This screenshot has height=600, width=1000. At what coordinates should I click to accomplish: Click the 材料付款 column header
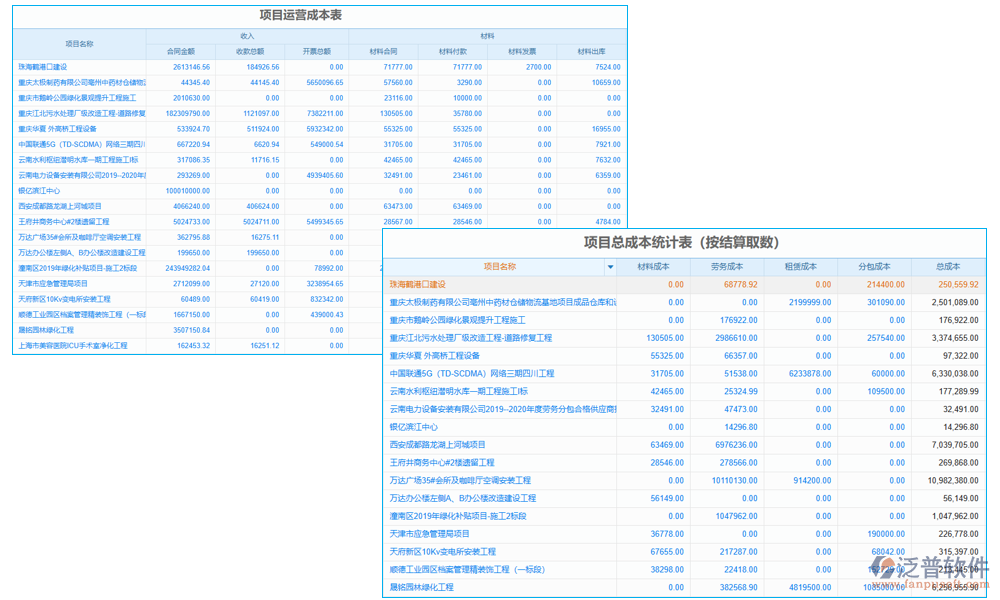[453, 51]
